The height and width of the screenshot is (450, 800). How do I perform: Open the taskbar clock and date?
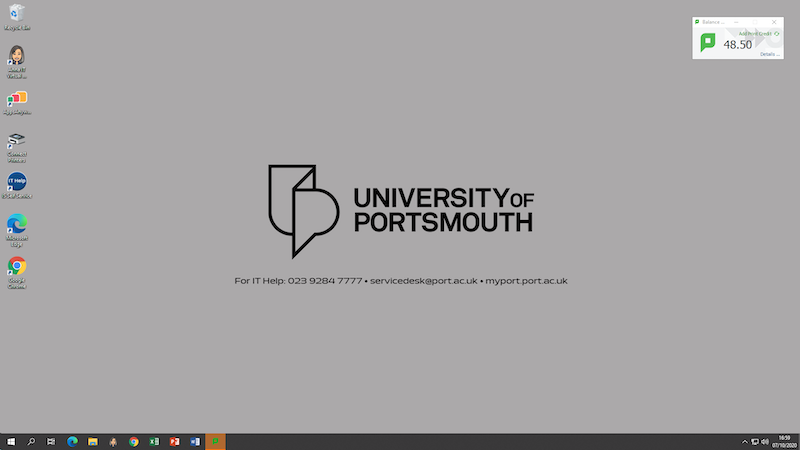click(x=784, y=442)
